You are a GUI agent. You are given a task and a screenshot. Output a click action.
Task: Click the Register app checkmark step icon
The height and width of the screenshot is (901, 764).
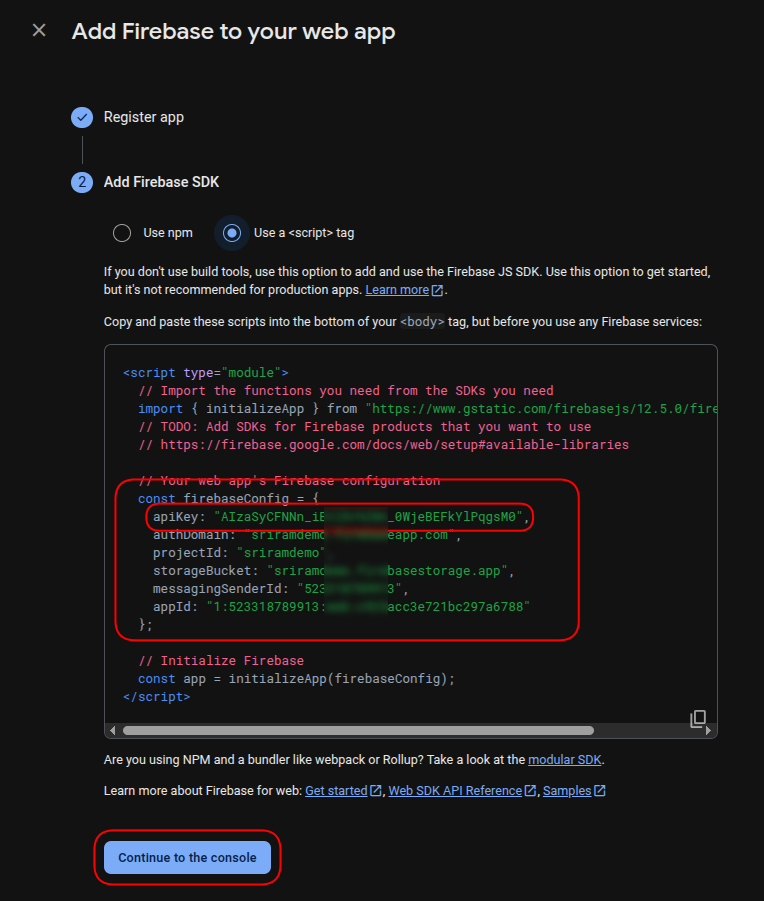click(82, 117)
